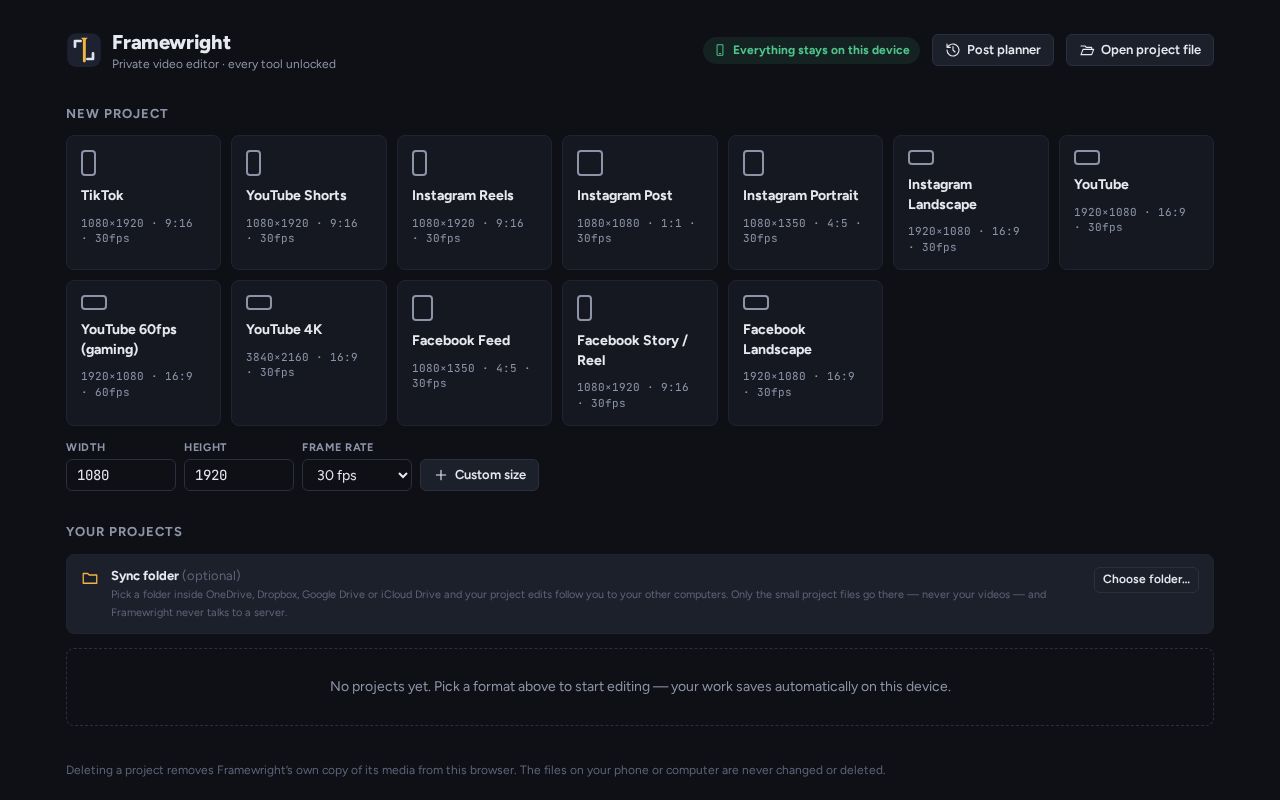
Task: Pick the YouTube 1920×1080 · 16:9 · 30fps text
Action: [1130, 220]
